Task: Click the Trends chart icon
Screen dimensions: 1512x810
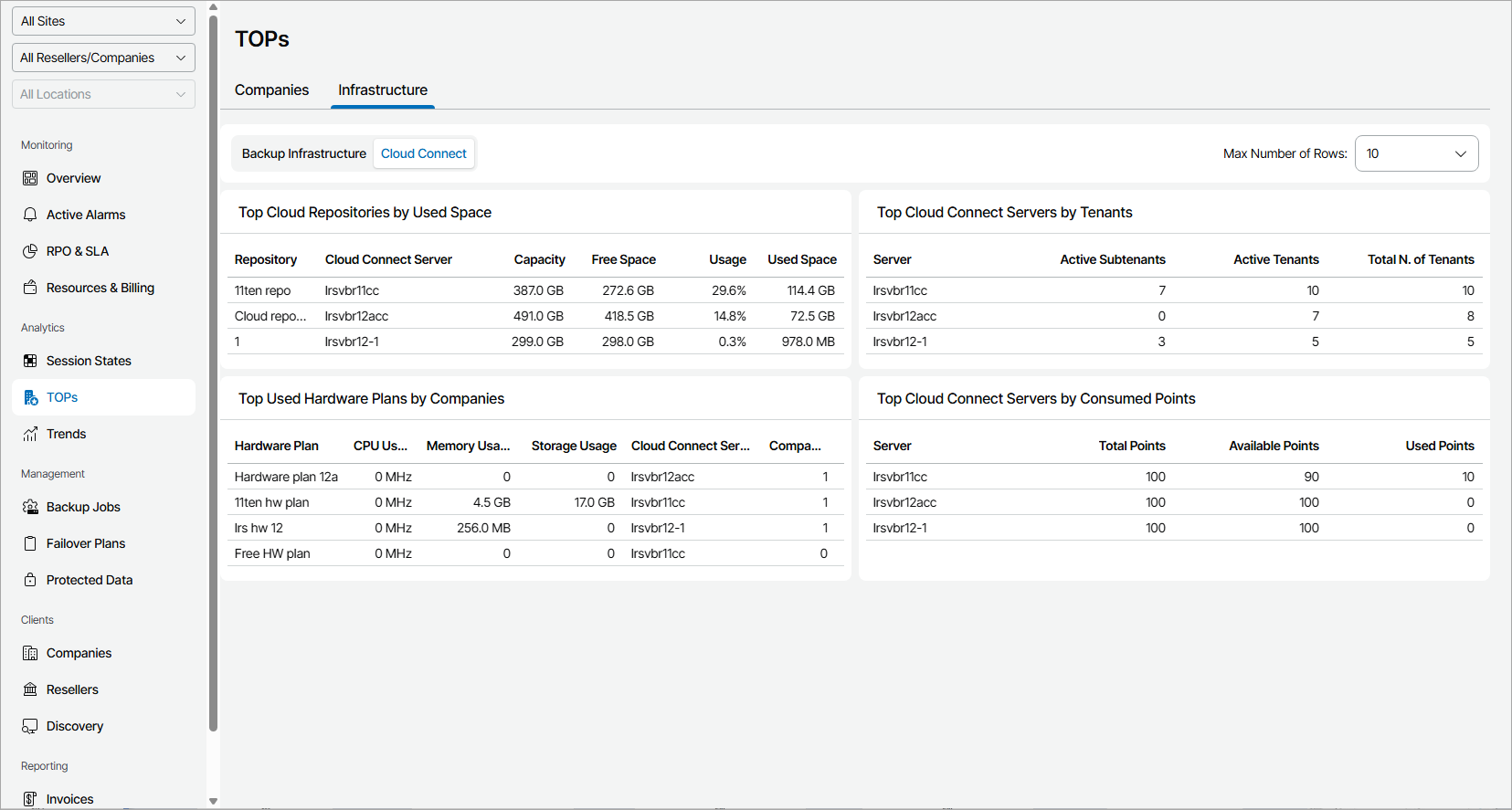Action: (x=30, y=434)
